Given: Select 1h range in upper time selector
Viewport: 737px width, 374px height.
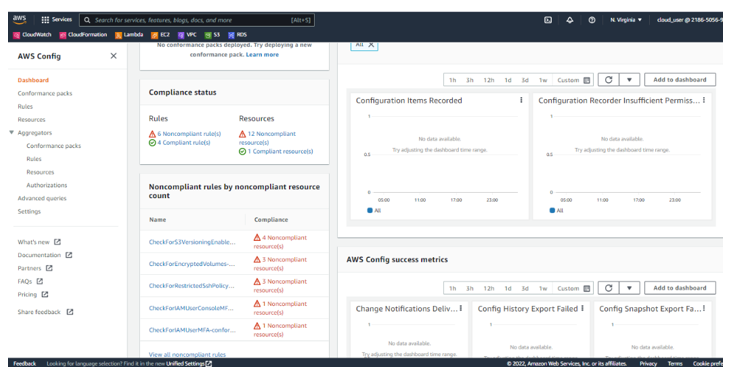Looking at the screenshot, I should 453,80.
